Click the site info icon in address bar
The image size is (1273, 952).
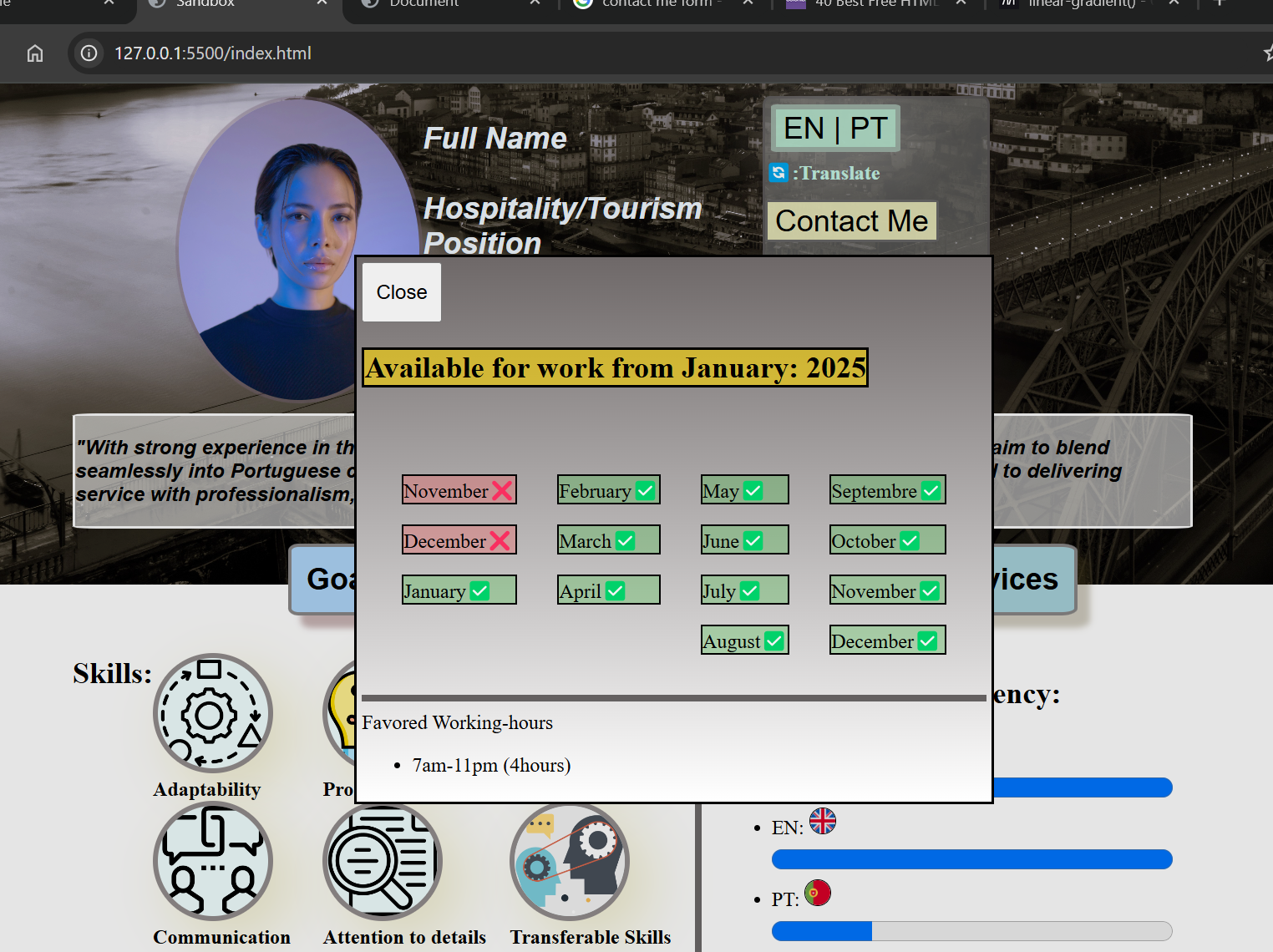click(x=89, y=53)
